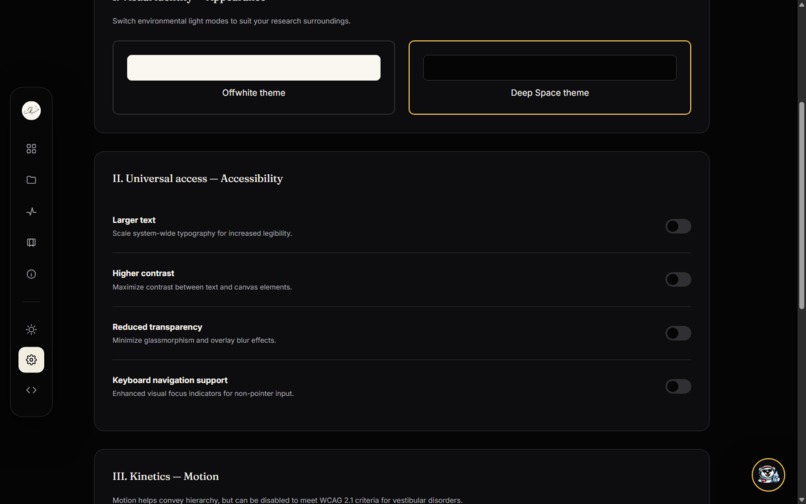Viewport: 806px width, 504px height.
Task: Select the Offwhite theme card
Action: 253,77
